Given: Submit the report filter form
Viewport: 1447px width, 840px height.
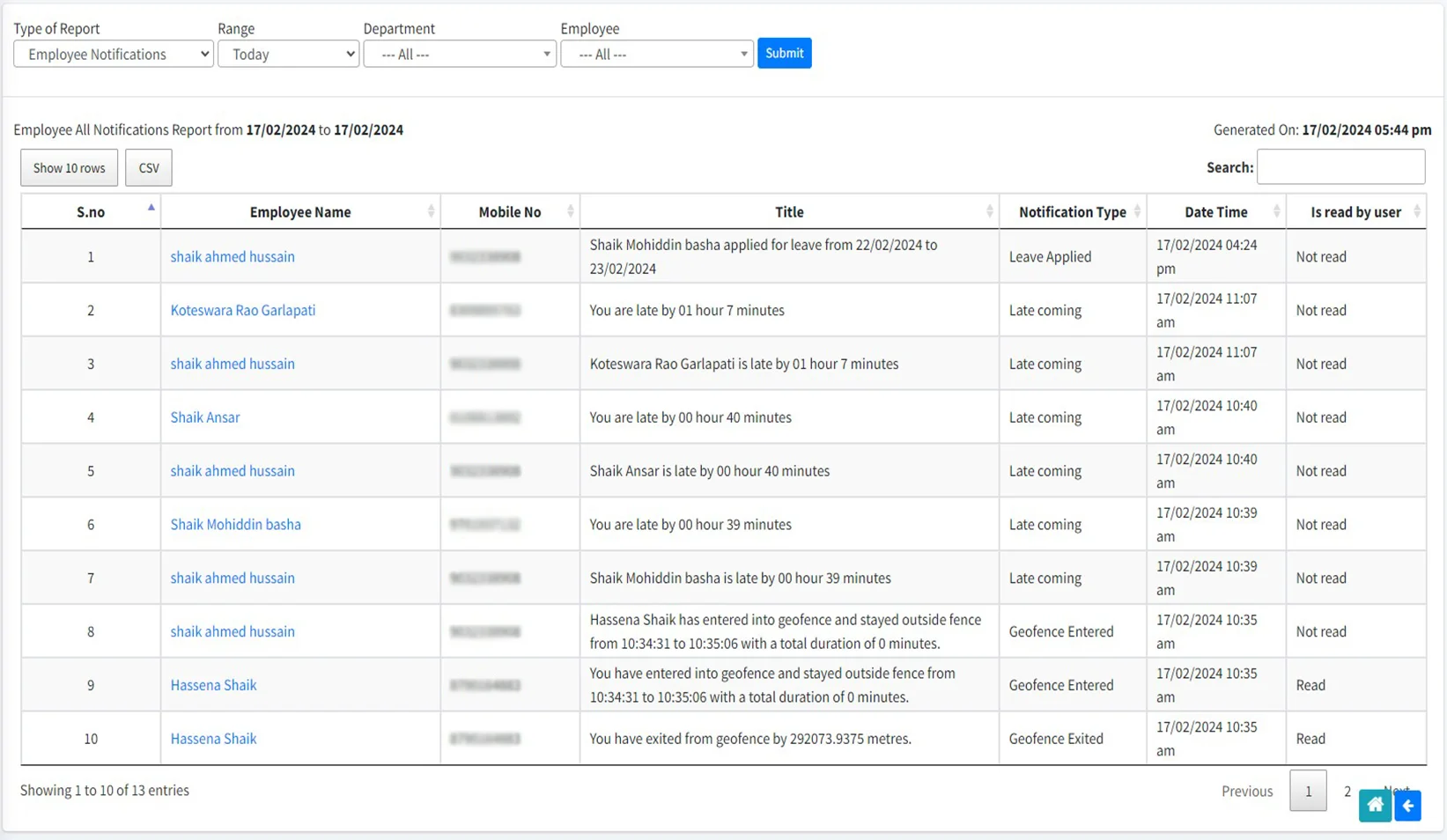Looking at the screenshot, I should pyautogui.click(x=784, y=53).
